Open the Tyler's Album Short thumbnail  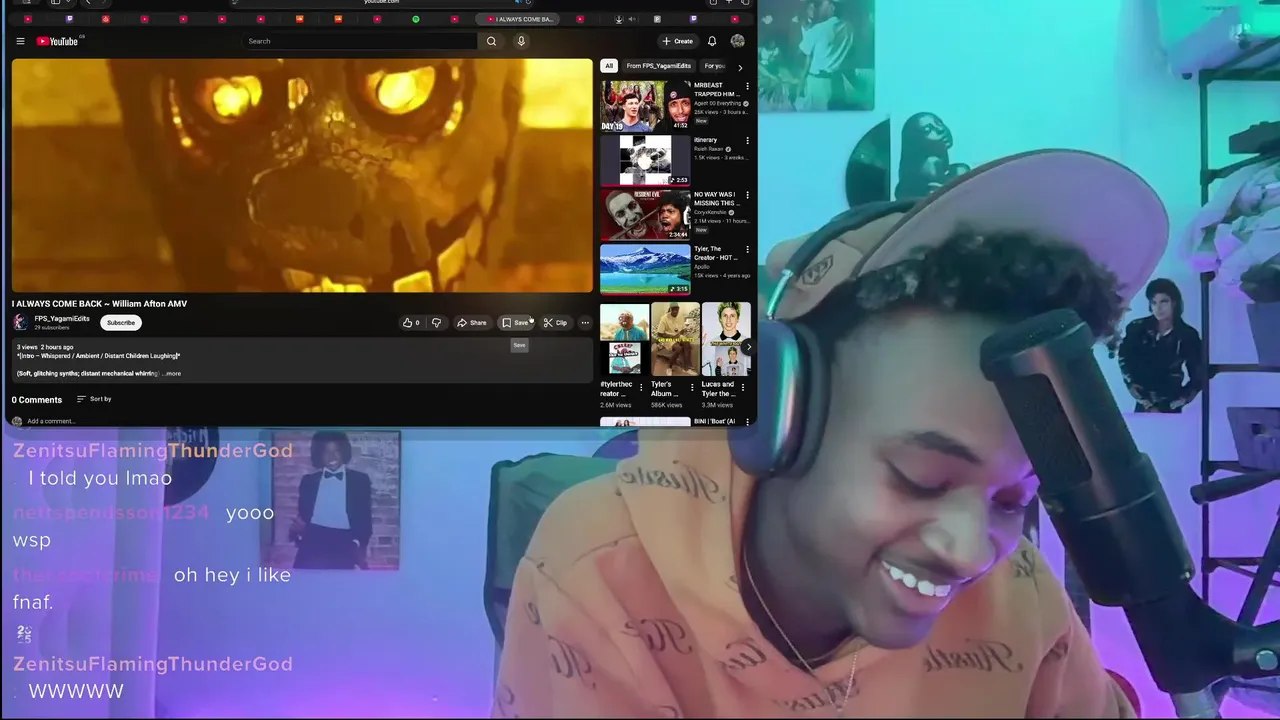[675, 339]
